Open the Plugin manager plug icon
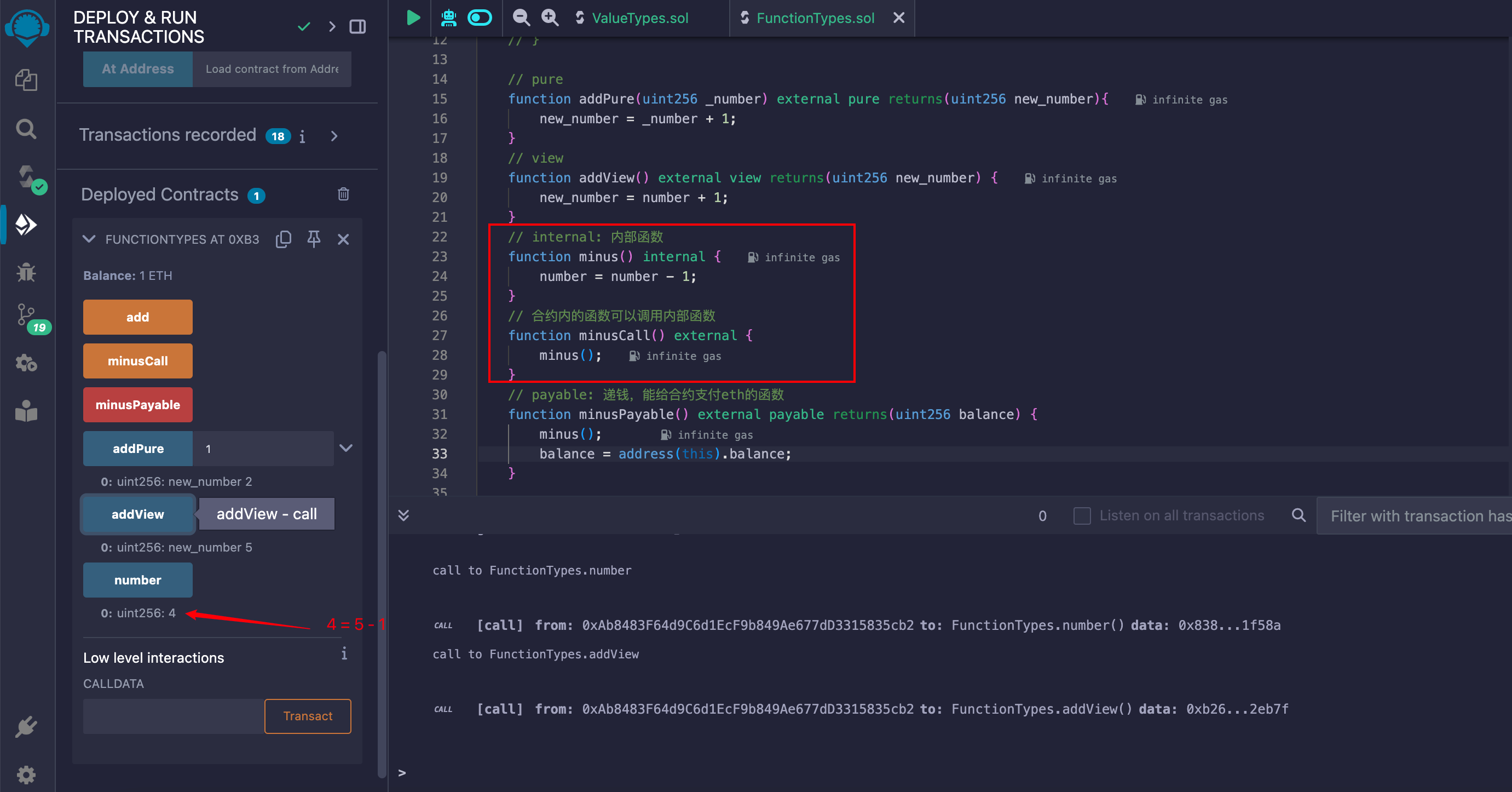Image resolution: width=1512 pixels, height=792 pixels. coord(26,727)
